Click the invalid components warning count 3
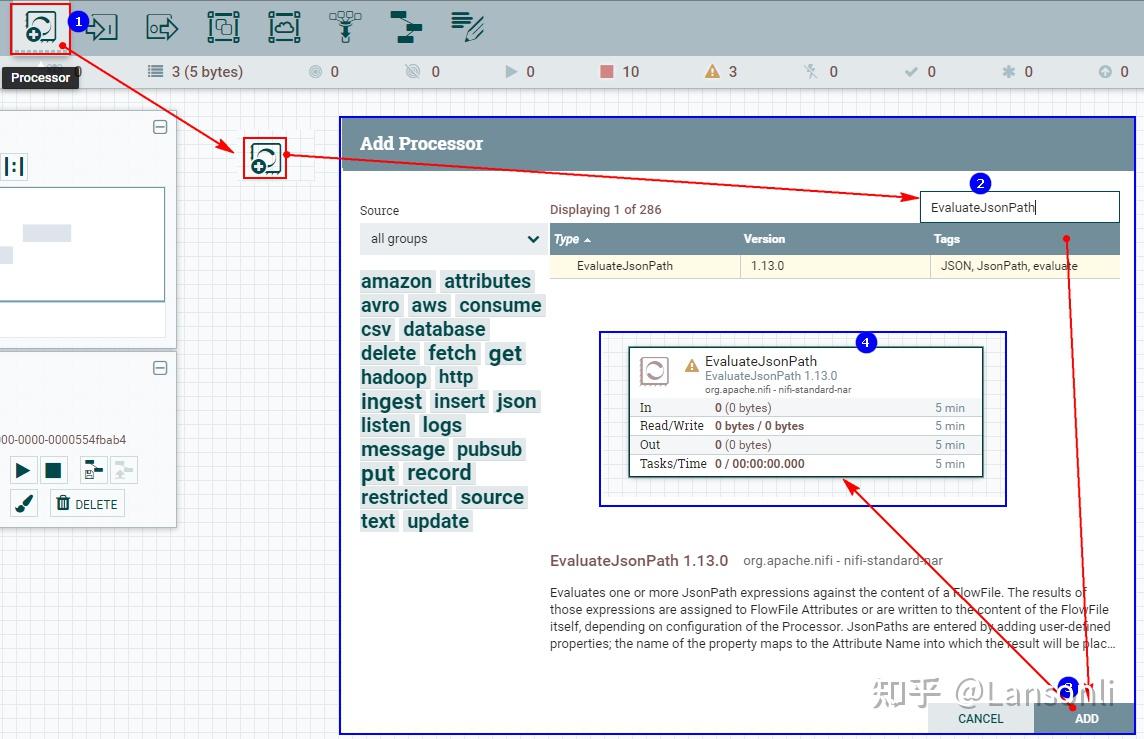Viewport: 1144px width, 739px height. pyautogui.click(x=721, y=71)
